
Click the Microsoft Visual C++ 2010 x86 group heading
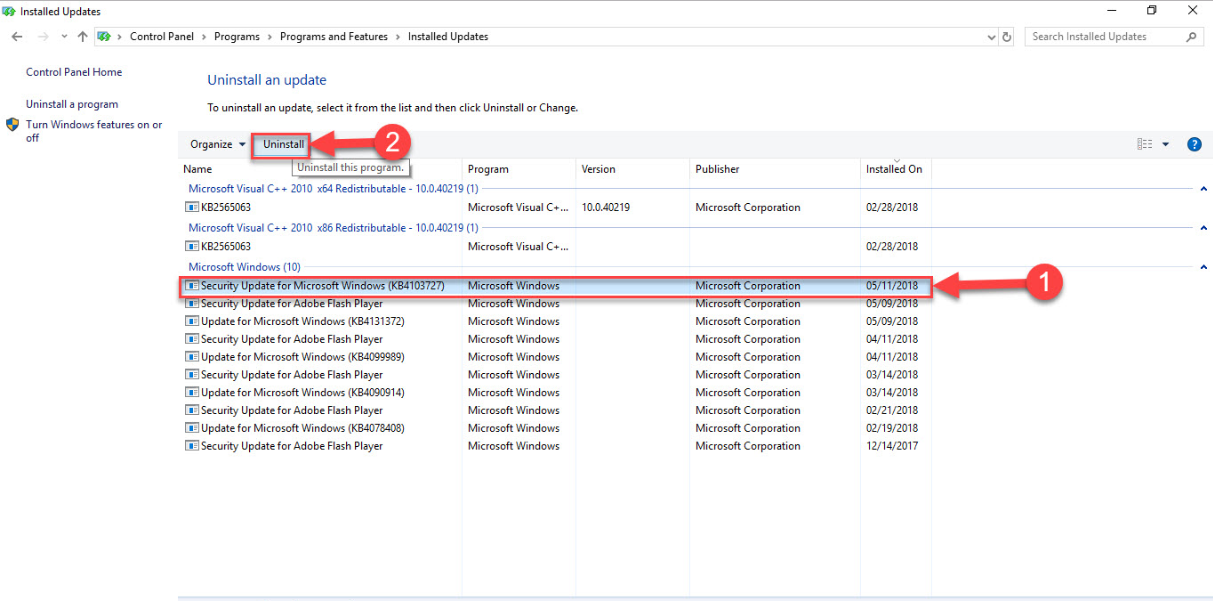click(333, 228)
